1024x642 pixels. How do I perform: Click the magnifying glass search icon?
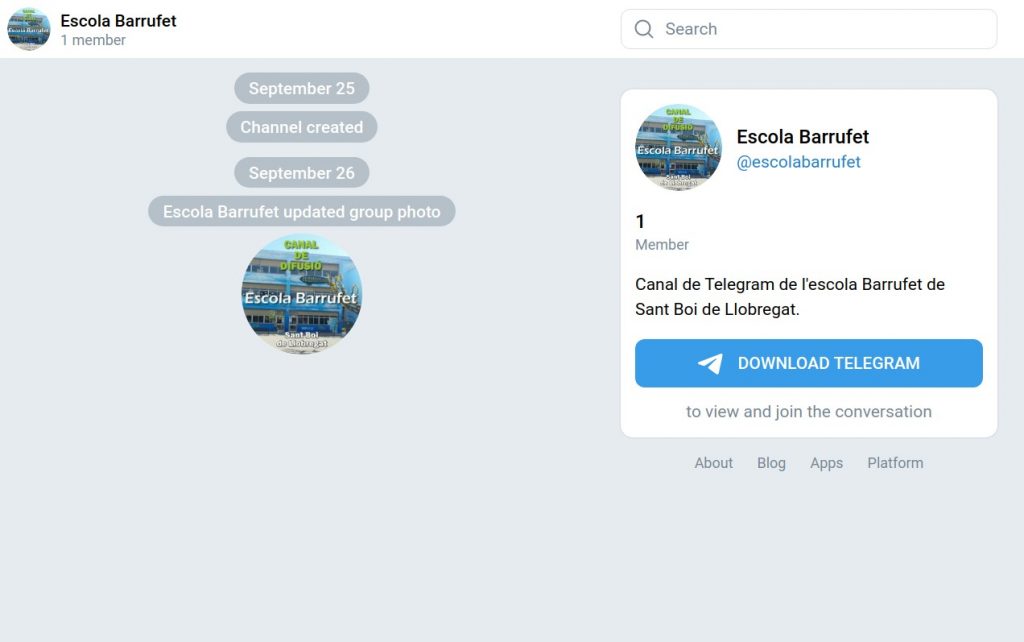(644, 29)
